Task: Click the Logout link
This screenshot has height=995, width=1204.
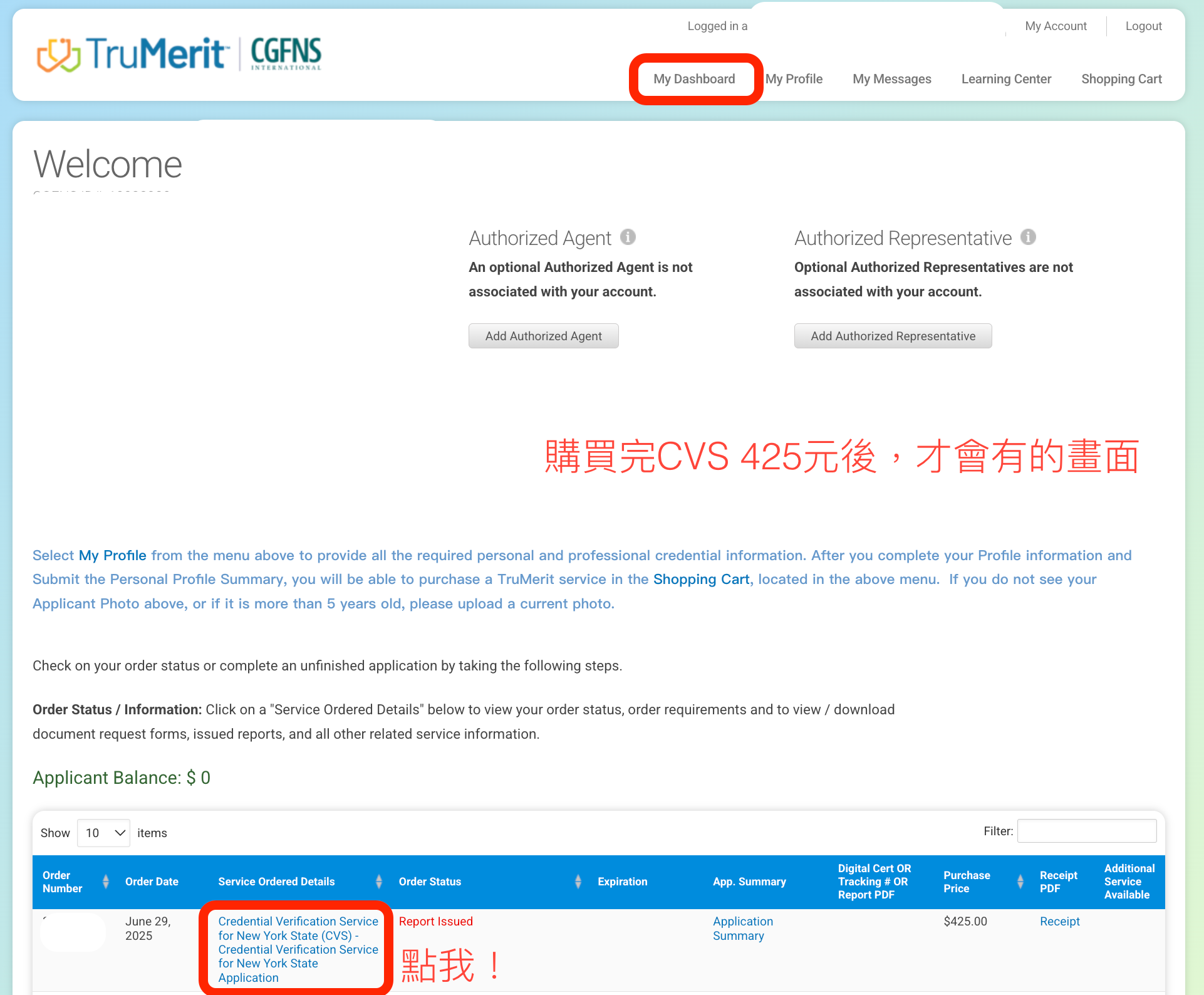Action: pos(1143,26)
